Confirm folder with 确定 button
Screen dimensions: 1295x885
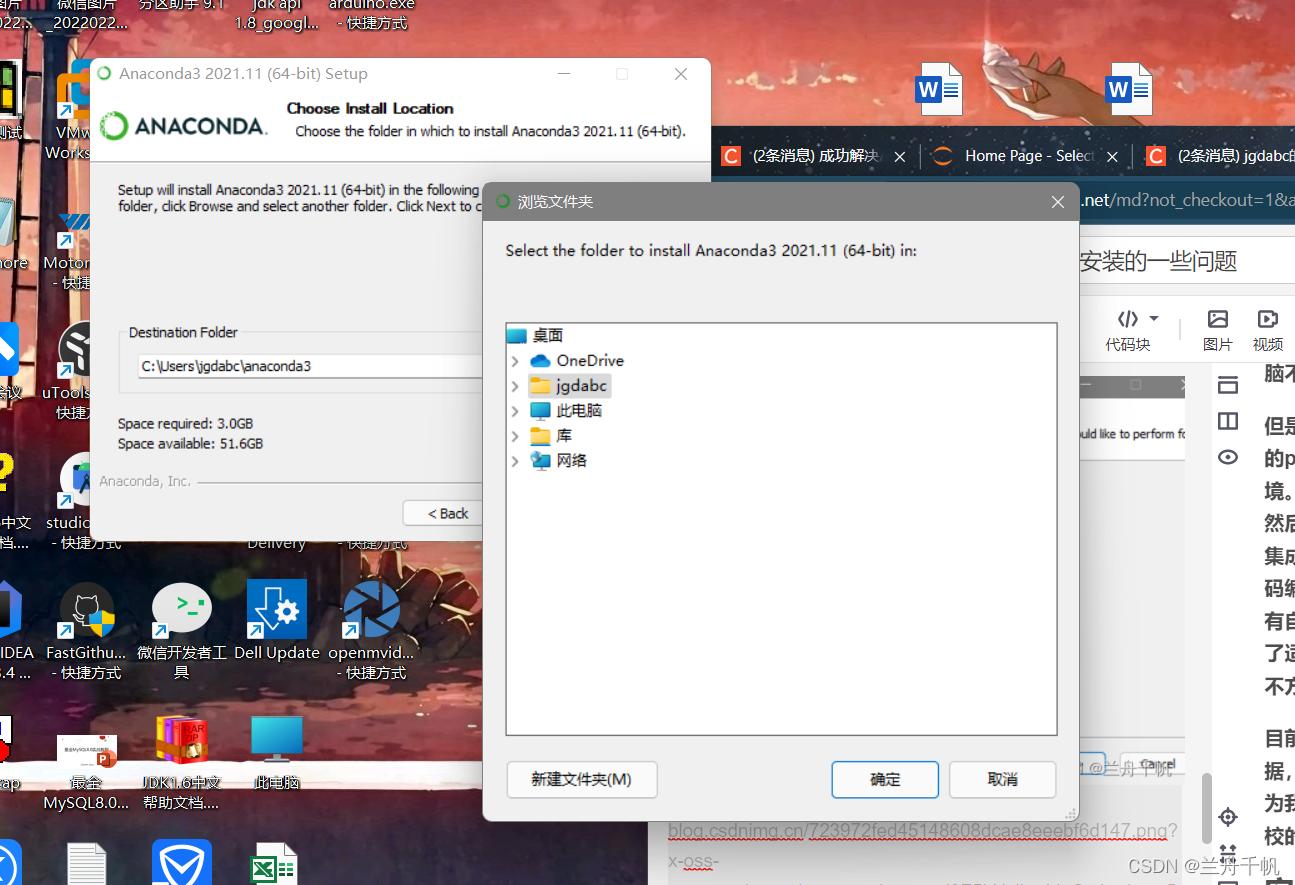pos(885,780)
